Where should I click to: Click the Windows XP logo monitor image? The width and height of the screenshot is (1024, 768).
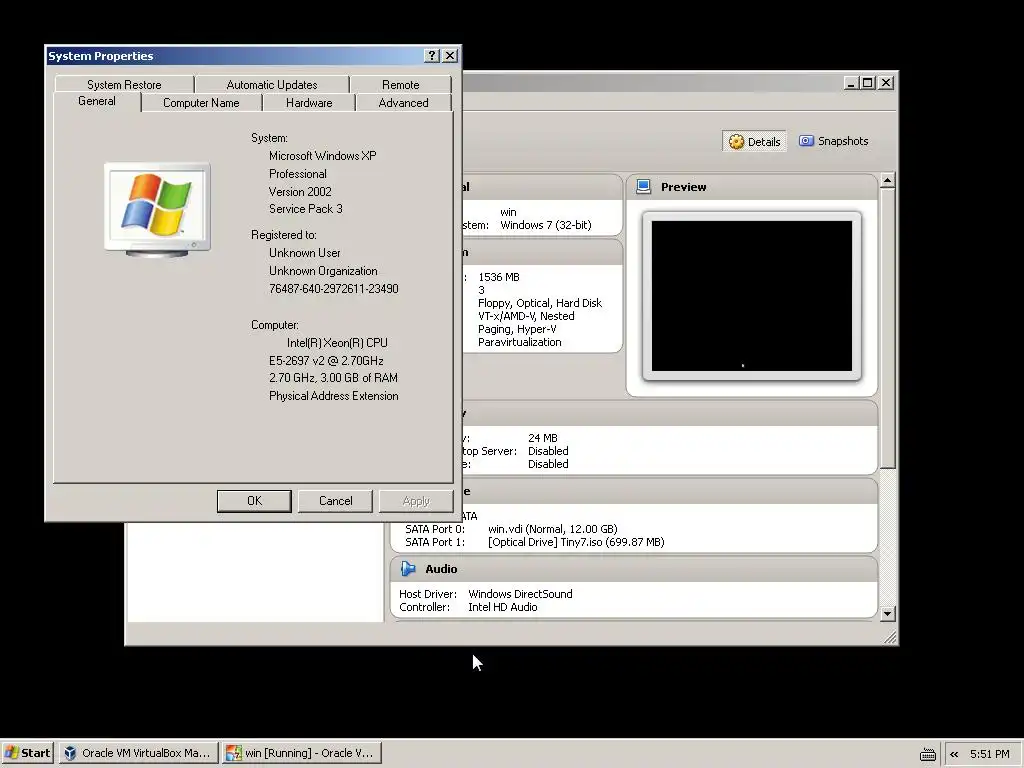(157, 210)
